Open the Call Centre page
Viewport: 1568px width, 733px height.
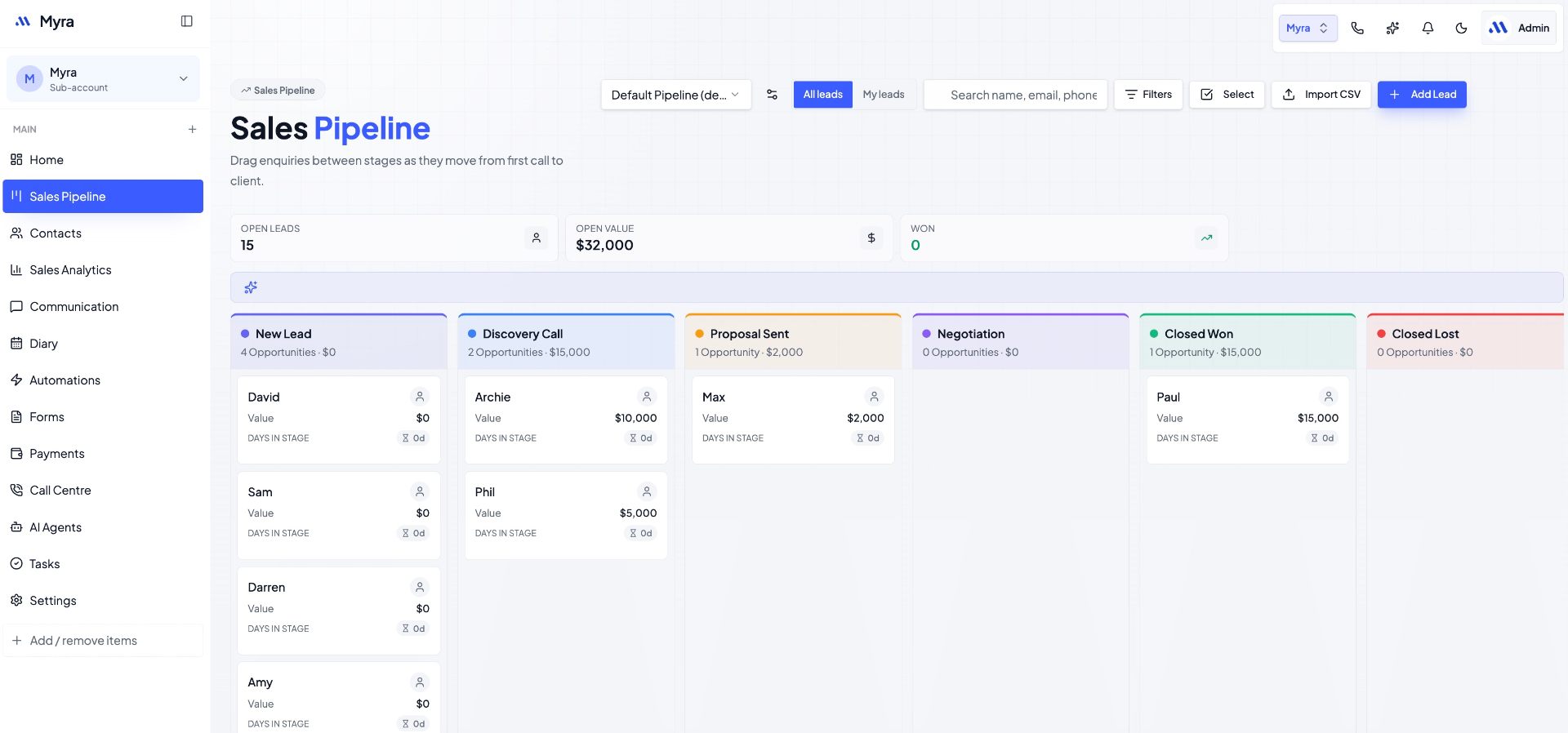tap(103, 491)
